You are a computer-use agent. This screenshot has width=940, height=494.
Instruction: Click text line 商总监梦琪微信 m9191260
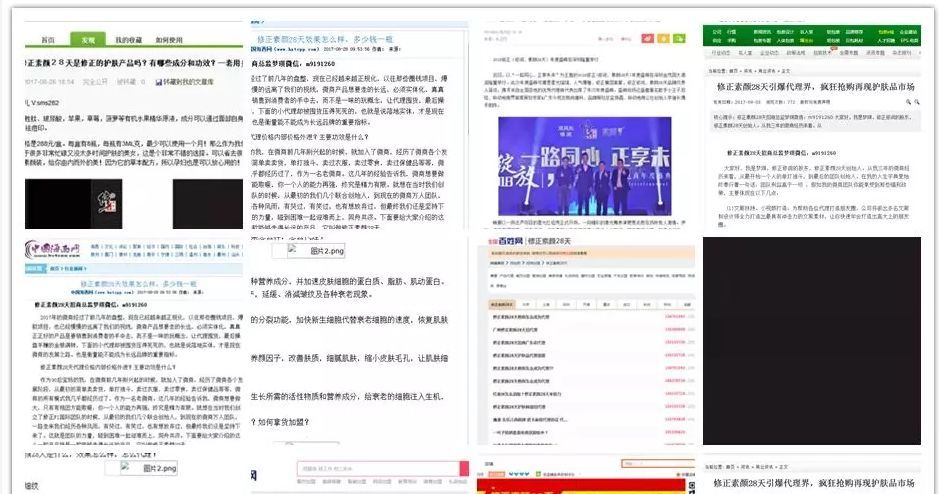click(293, 64)
